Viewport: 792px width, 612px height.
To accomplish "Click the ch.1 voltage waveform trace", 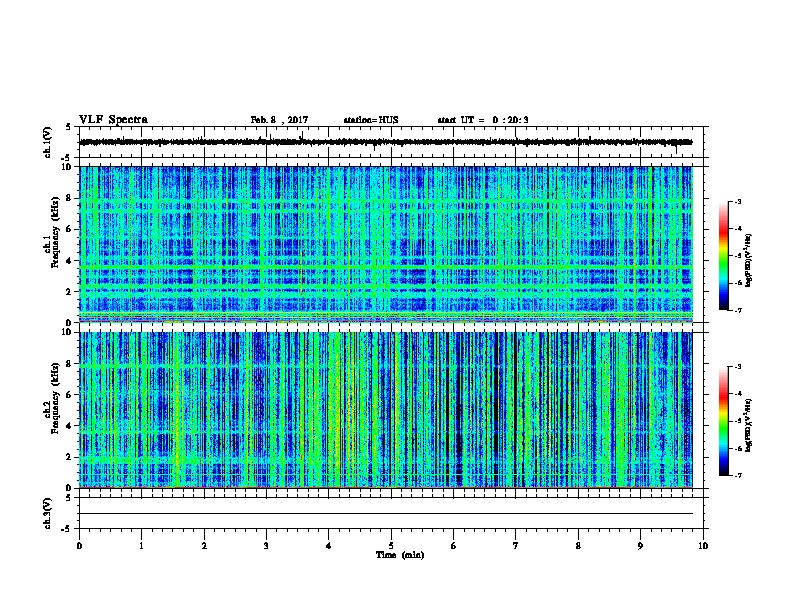I will point(386,142).
